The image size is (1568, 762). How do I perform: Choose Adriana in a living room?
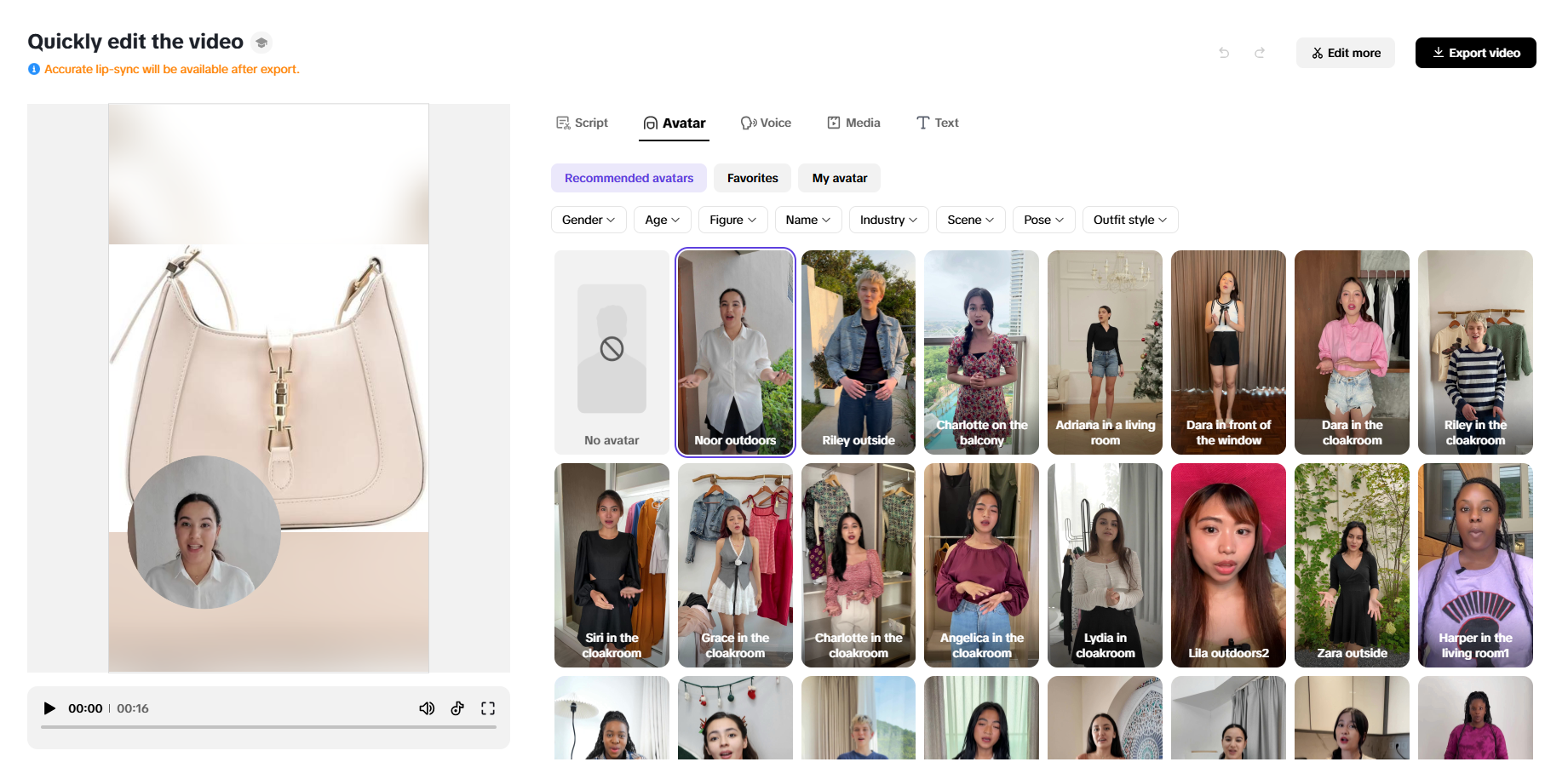[1105, 352]
